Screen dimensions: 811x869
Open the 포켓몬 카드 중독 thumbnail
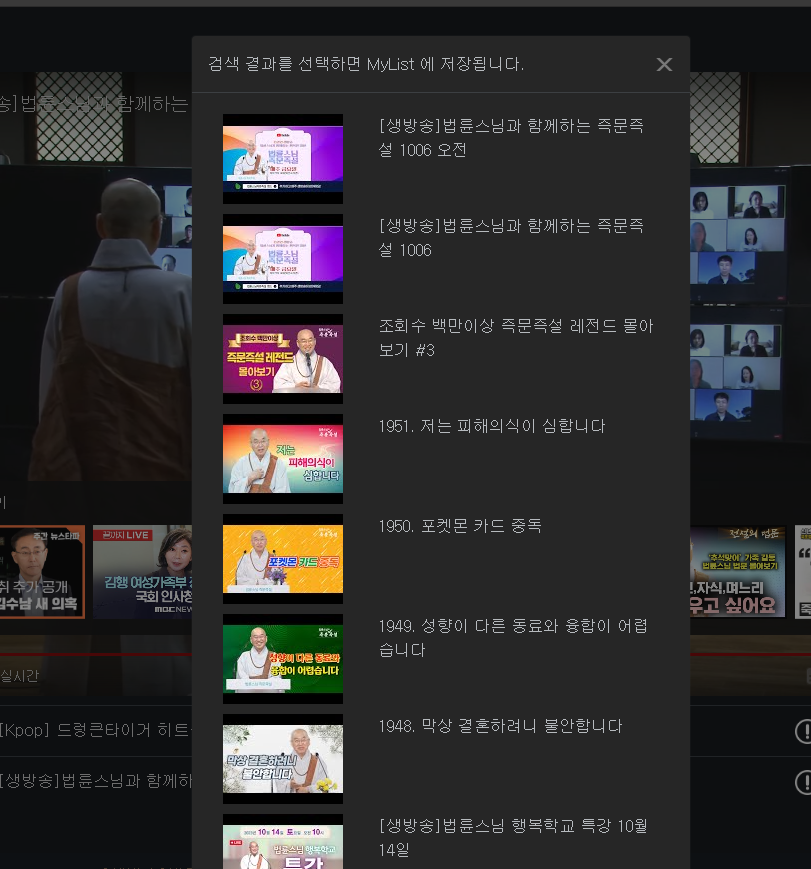[283, 559]
